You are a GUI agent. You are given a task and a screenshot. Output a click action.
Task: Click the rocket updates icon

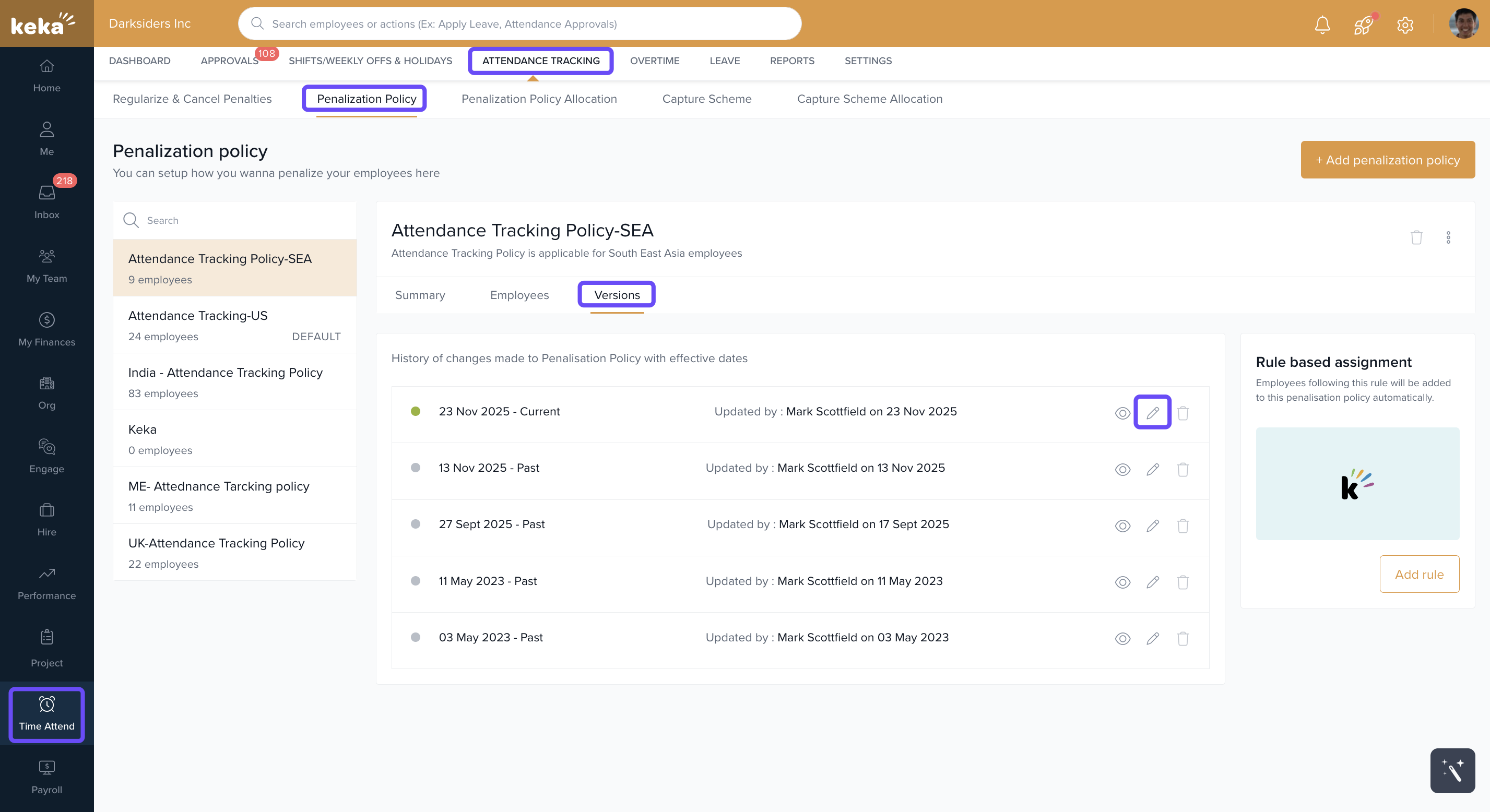[1363, 25]
